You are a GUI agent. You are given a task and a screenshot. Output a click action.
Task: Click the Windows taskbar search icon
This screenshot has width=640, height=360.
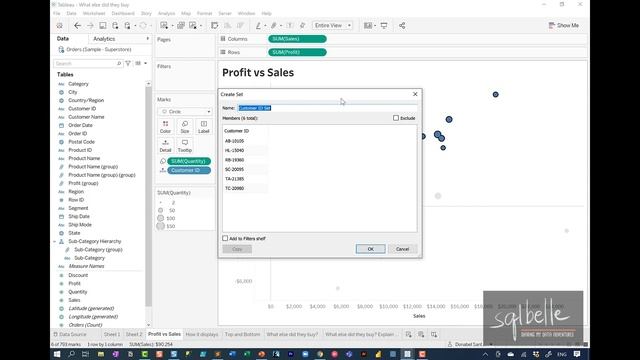click(71, 354)
